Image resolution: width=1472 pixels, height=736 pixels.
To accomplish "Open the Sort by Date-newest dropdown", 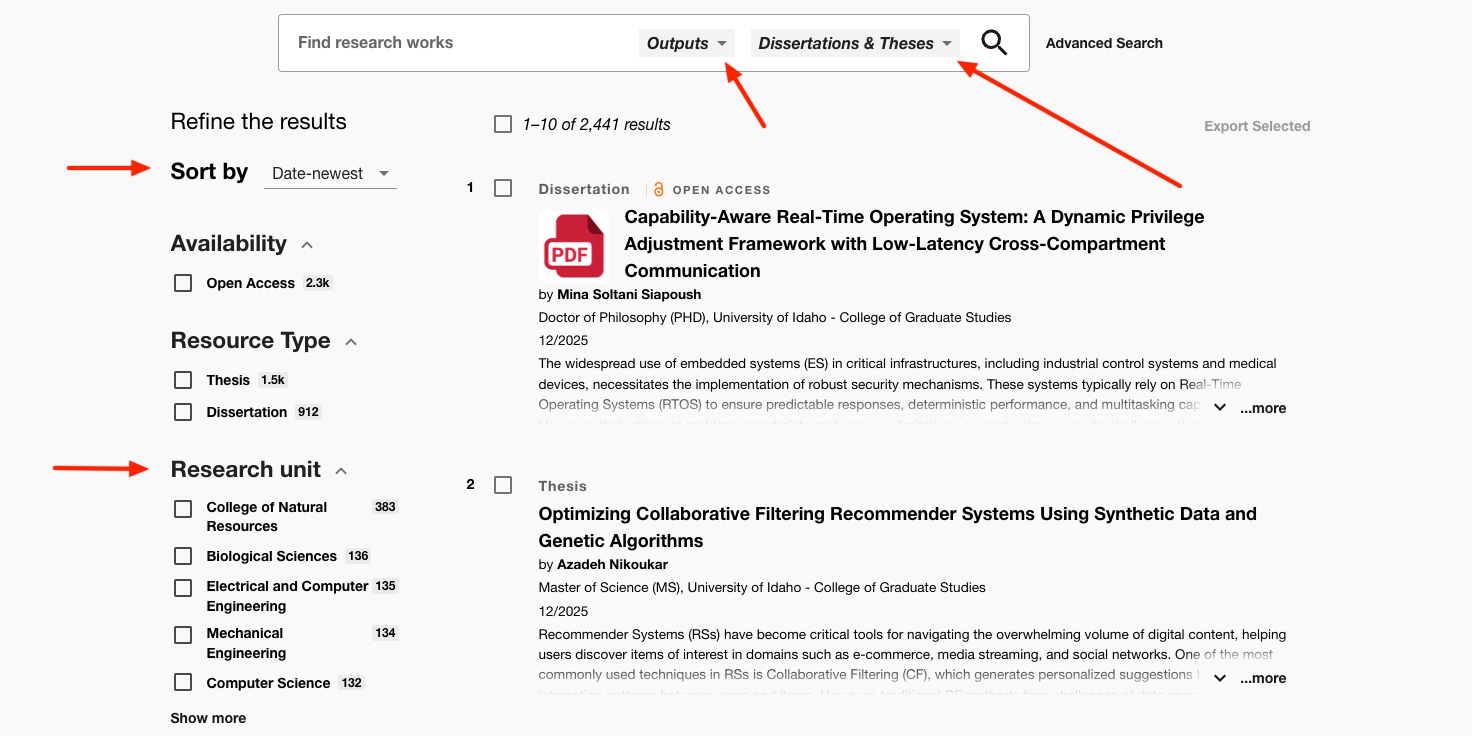I will [330, 174].
